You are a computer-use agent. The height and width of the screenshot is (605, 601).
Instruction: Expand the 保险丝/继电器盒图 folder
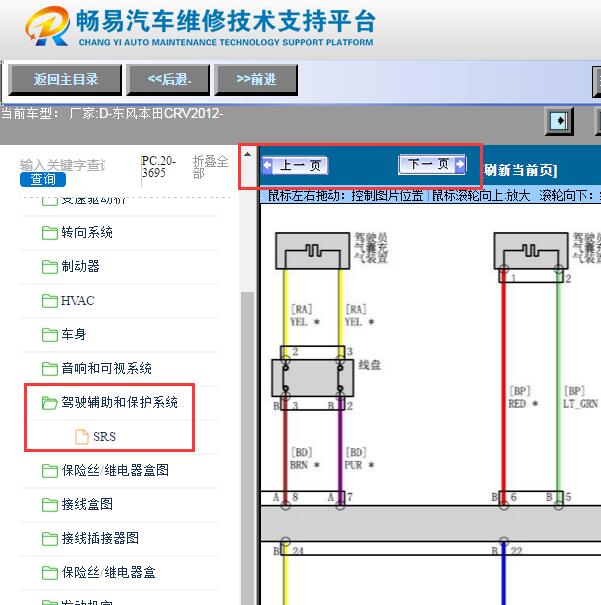point(115,470)
